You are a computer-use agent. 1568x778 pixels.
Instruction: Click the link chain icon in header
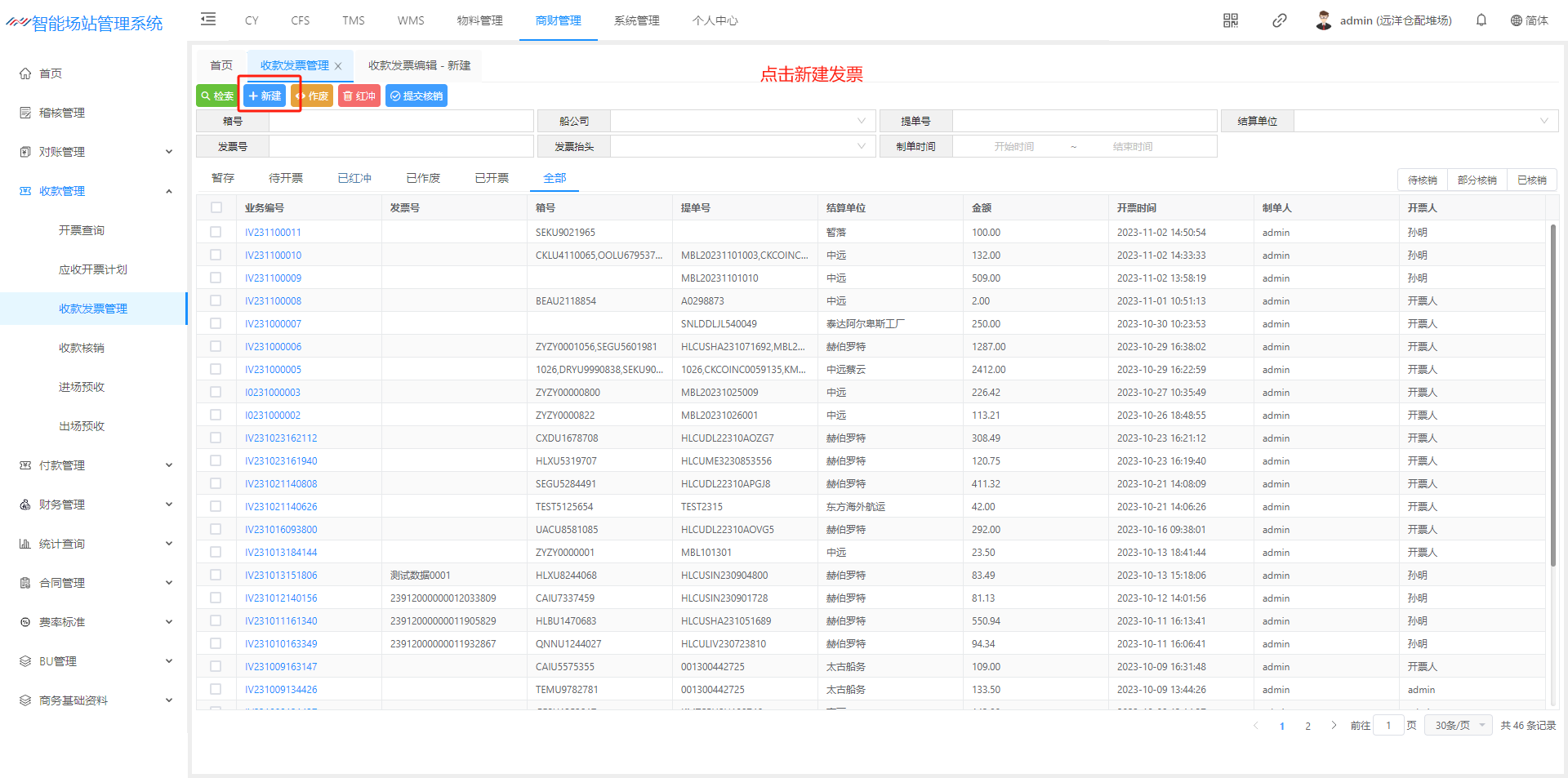1279,20
